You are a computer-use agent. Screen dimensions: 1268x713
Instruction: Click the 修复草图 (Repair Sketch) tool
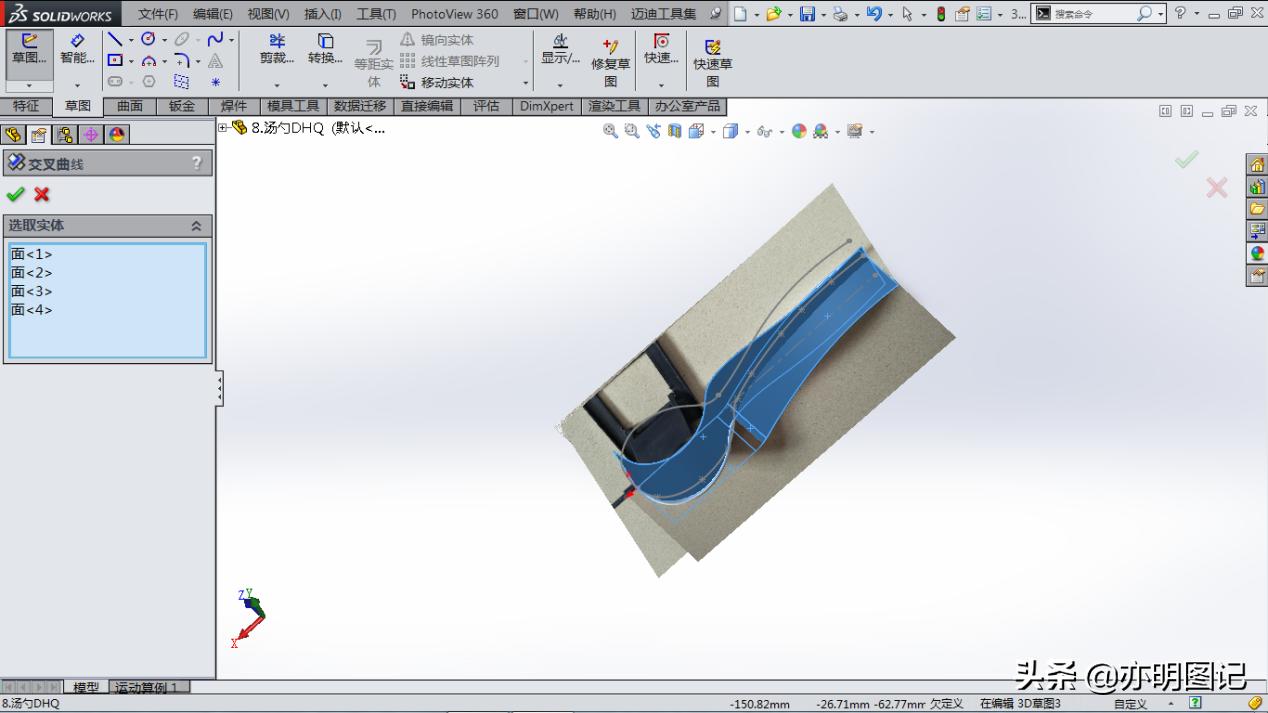point(610,60)
